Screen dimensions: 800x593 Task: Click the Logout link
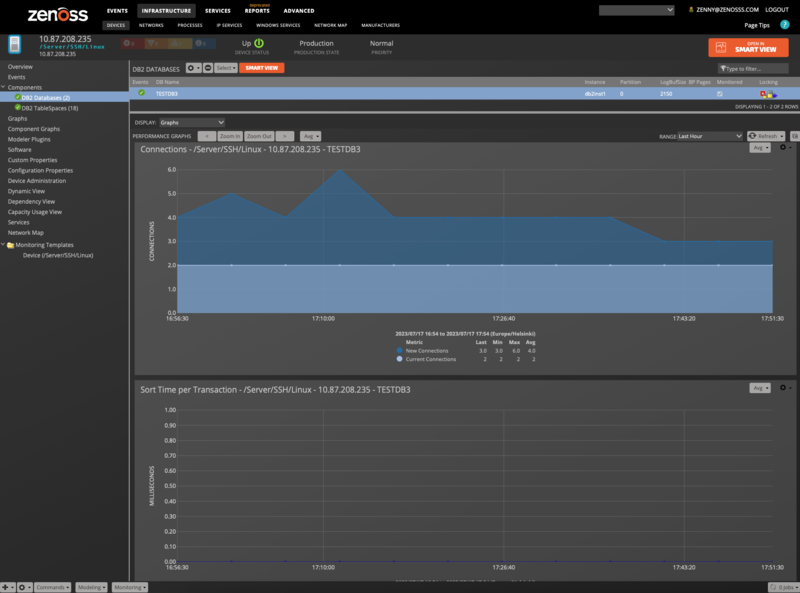pos(777,10)
